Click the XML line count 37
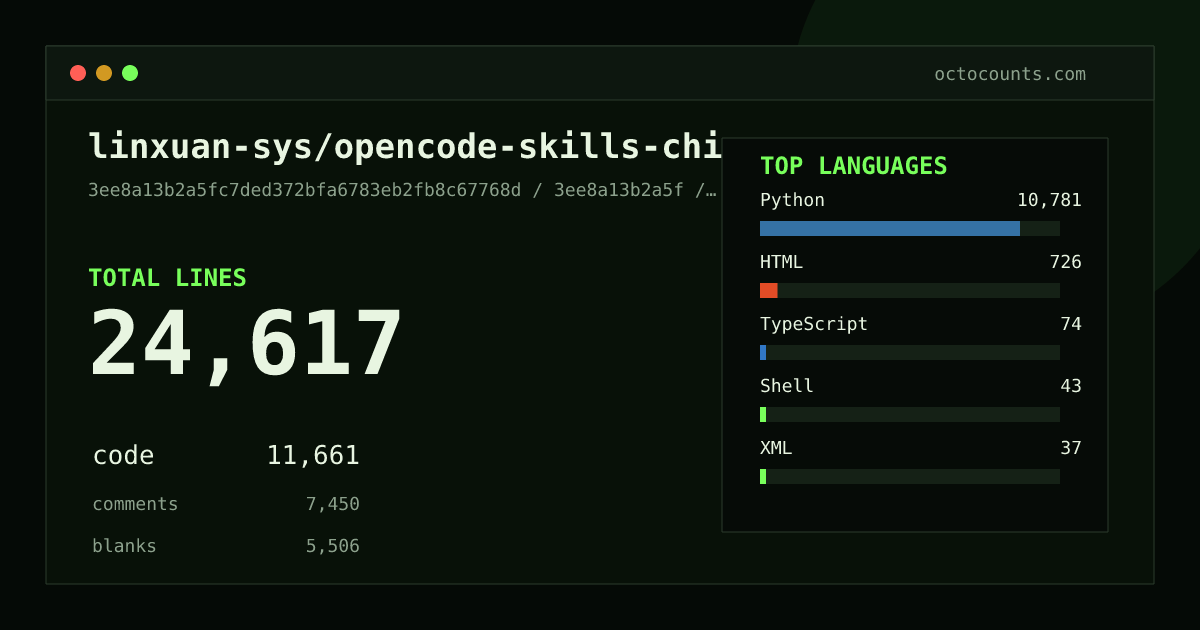The width and height of the screenshot is (1200, 630). 1071,448
